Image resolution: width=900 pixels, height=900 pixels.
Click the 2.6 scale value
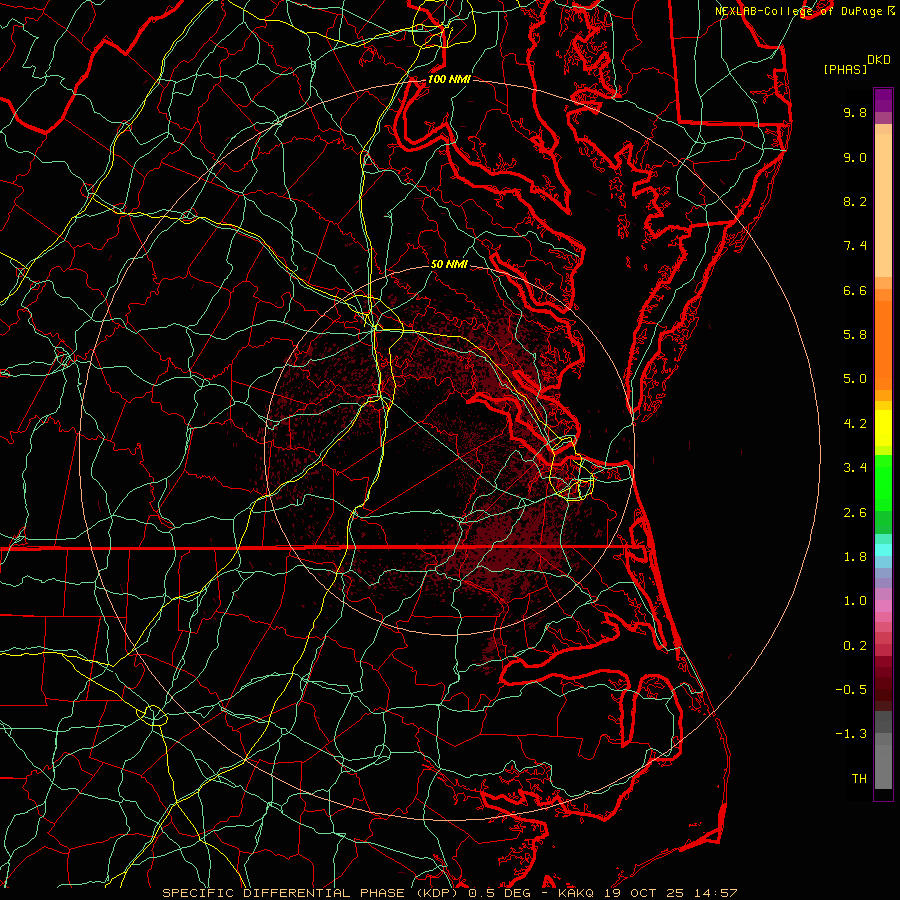point(855,513)
